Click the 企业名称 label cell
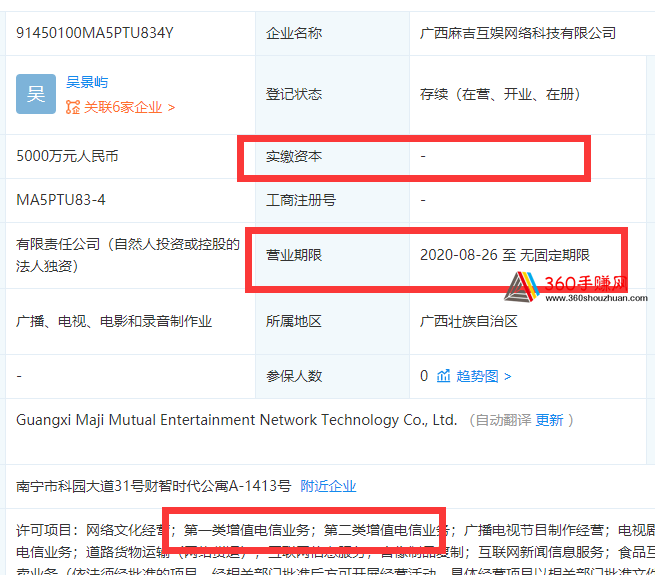 point(333,33)
